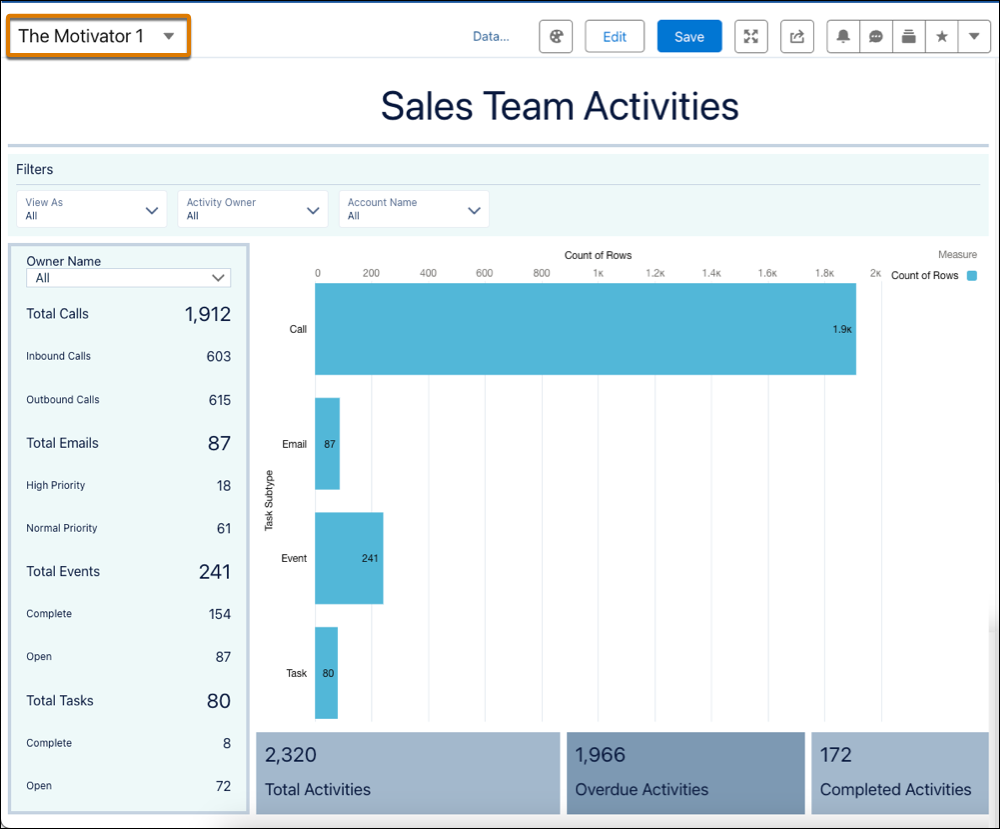This screenshot has height=829, width=1000.
Task: Open the View As filter dropdown
Action: (x=91, y=208)
